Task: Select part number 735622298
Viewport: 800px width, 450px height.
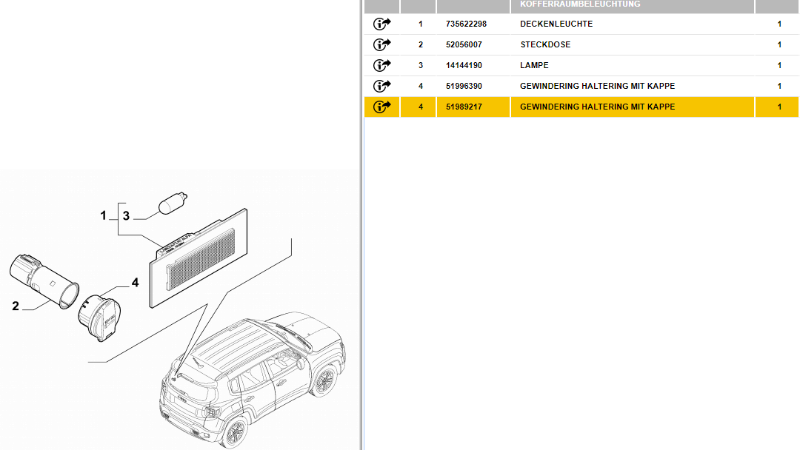Action: (466, 23)
